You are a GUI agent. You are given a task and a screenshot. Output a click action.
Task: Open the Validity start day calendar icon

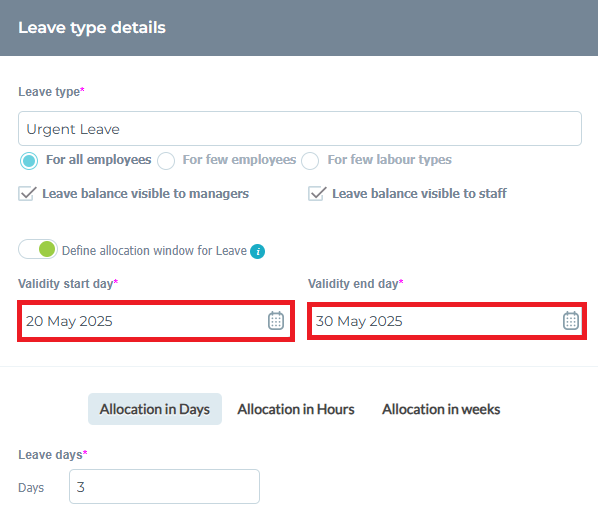click(x=276, y=320)
